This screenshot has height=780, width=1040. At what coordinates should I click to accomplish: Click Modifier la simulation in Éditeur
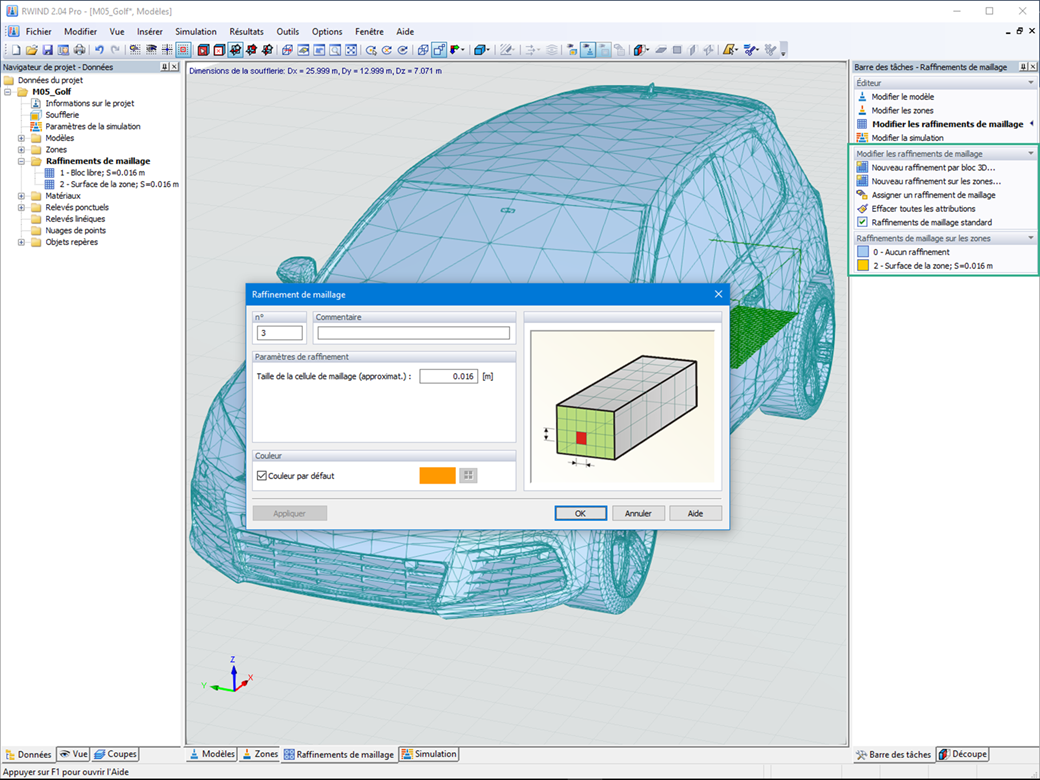click(x=907, y=138)
